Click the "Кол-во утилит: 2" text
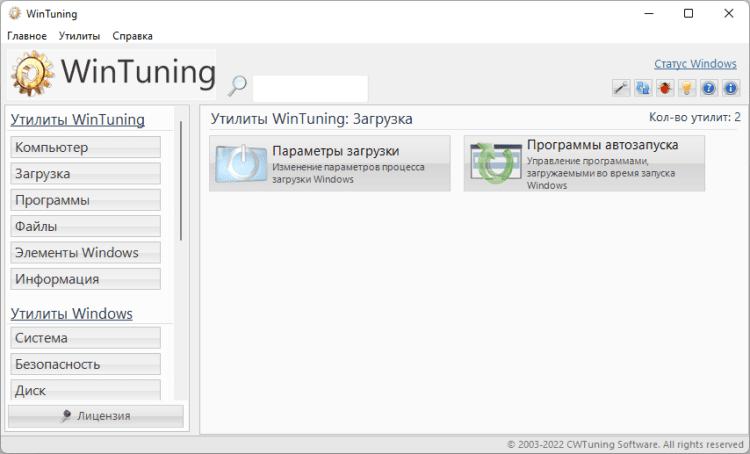The image size is (750, 454). [x=695, y=117]
